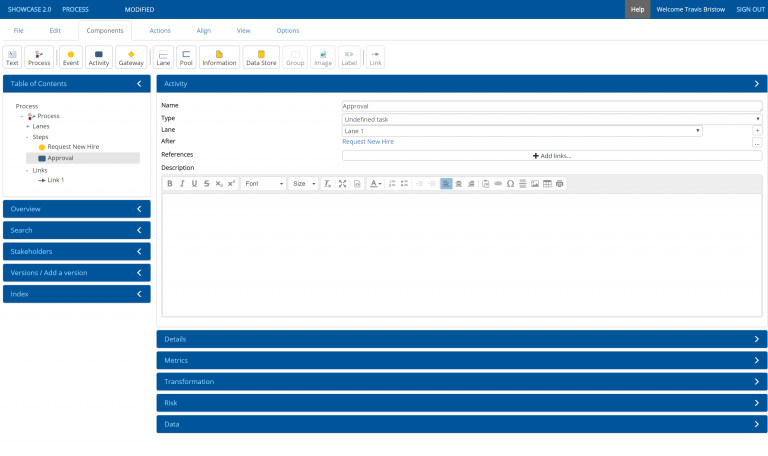This screenshot has width=768, height=456.
Task: Expand the Risk section
Action: pos(462,403)
